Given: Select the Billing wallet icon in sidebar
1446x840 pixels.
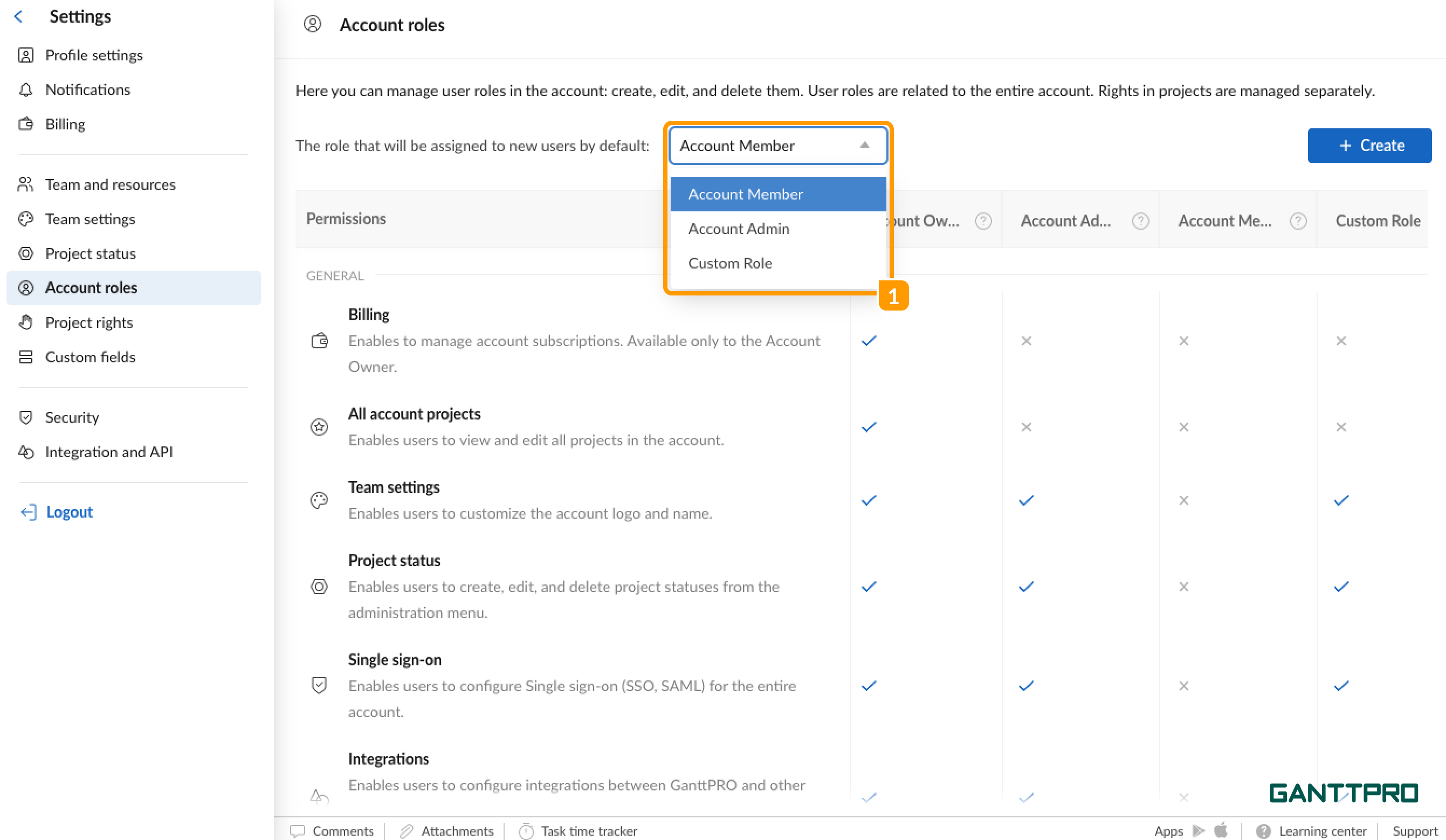Looking at the screenshot, I should pos(25,124).
